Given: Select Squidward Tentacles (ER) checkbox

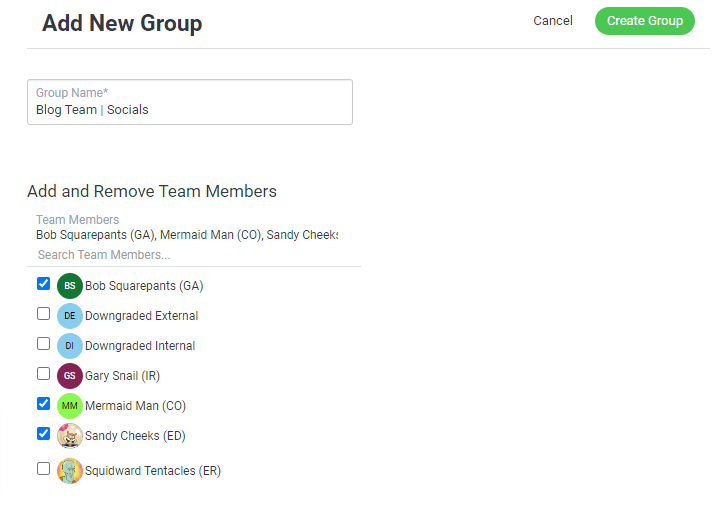Looking at the screenshot, I should tap(43, 469).
